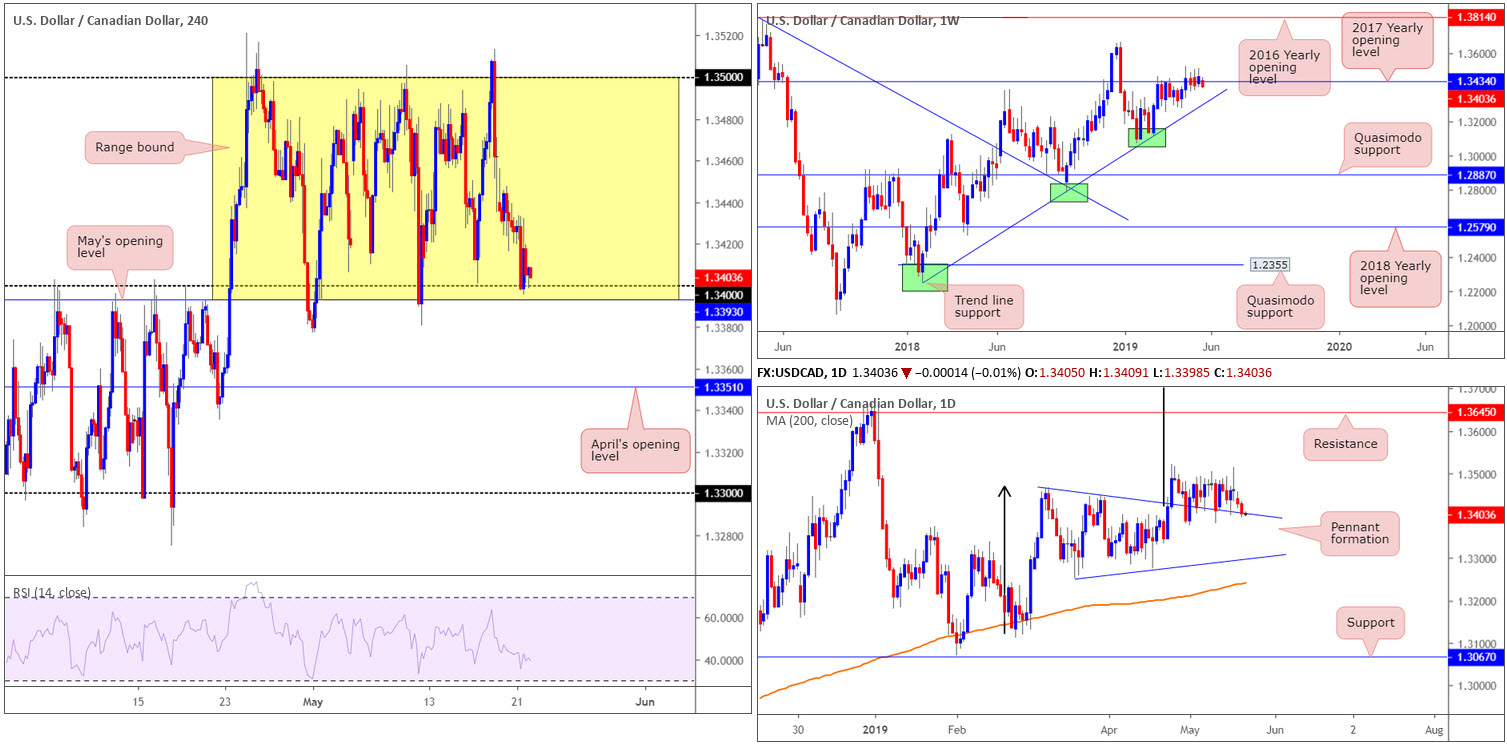The height and width of the screenshot is (745, 1507).
Task: Select the blue 1.28870 price label
Action: point(1476,174)
